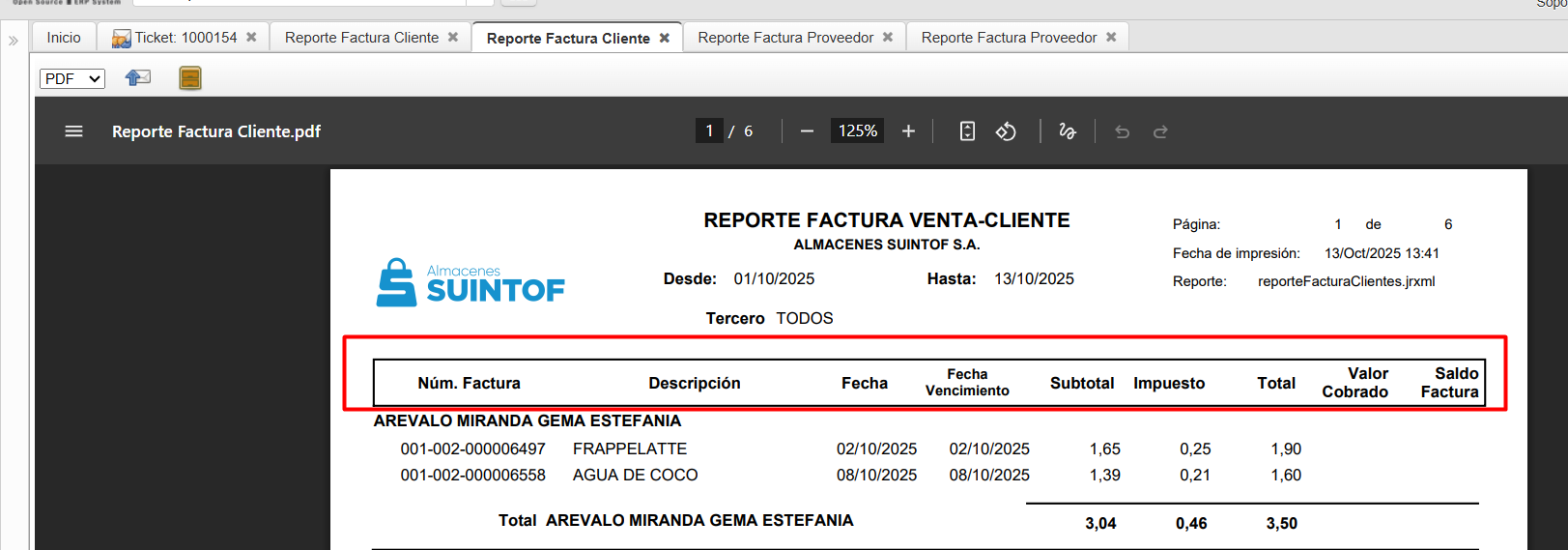Switch to first Reporte Factura Proveedor tab

click(x=784, y=38)
